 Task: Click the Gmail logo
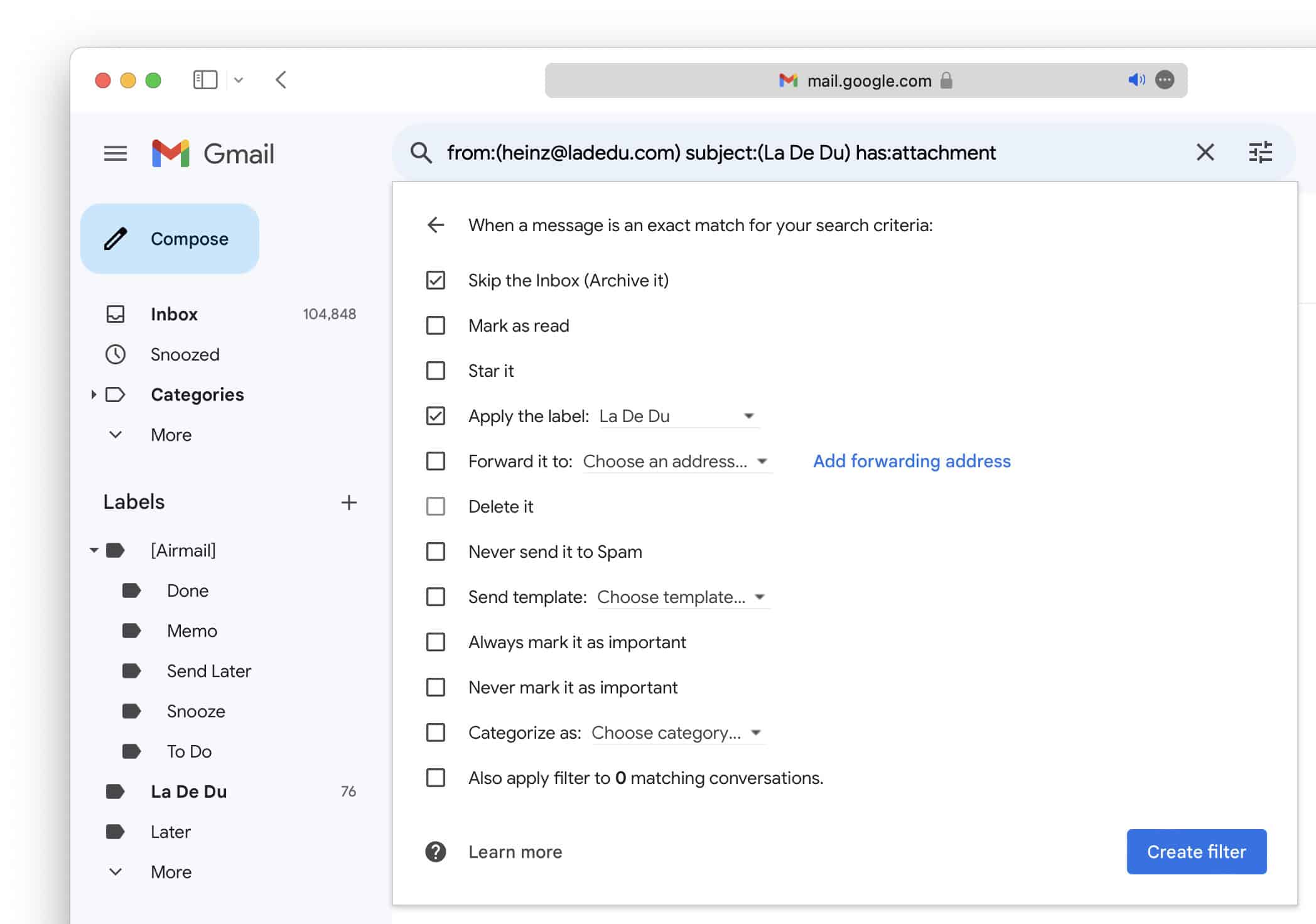[x=213, y=153]
